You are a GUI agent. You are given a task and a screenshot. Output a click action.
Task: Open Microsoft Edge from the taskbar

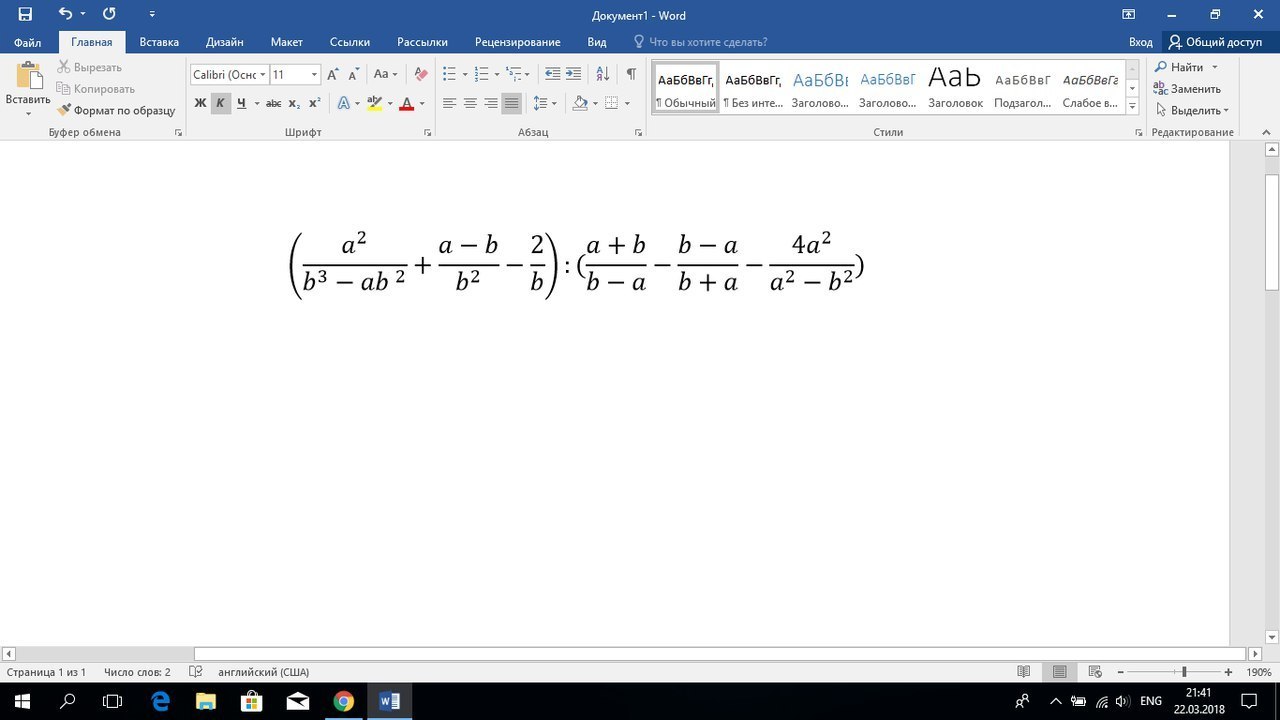[160, 701]
